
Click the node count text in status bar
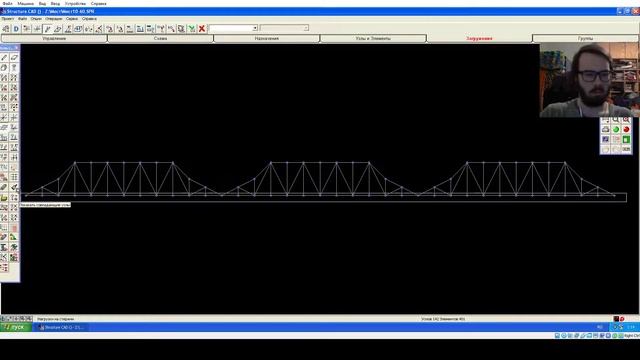tap(443, 319)
